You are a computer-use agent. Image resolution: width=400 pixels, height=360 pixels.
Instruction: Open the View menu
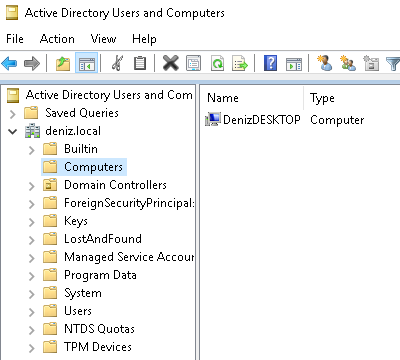(103, 39)
